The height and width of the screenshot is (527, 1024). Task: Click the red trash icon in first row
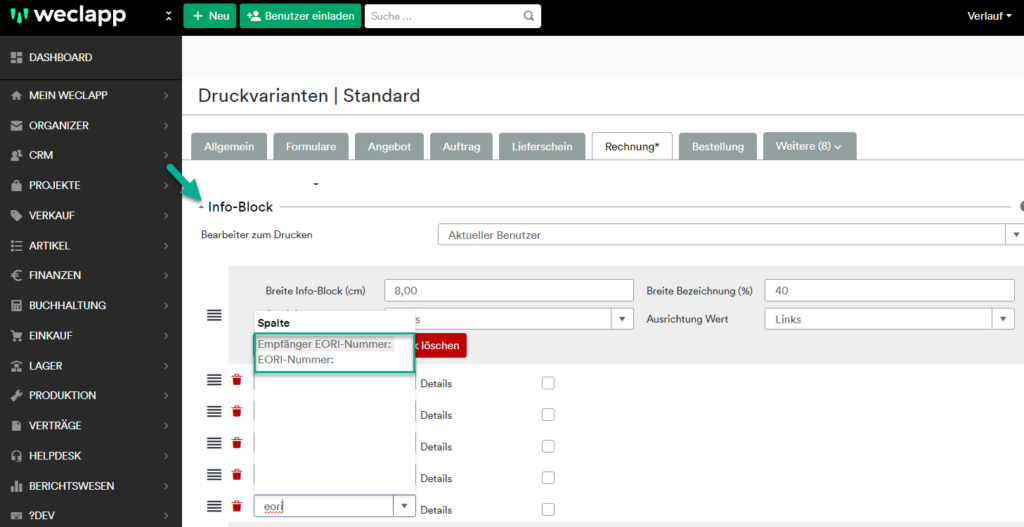(237, 380)
